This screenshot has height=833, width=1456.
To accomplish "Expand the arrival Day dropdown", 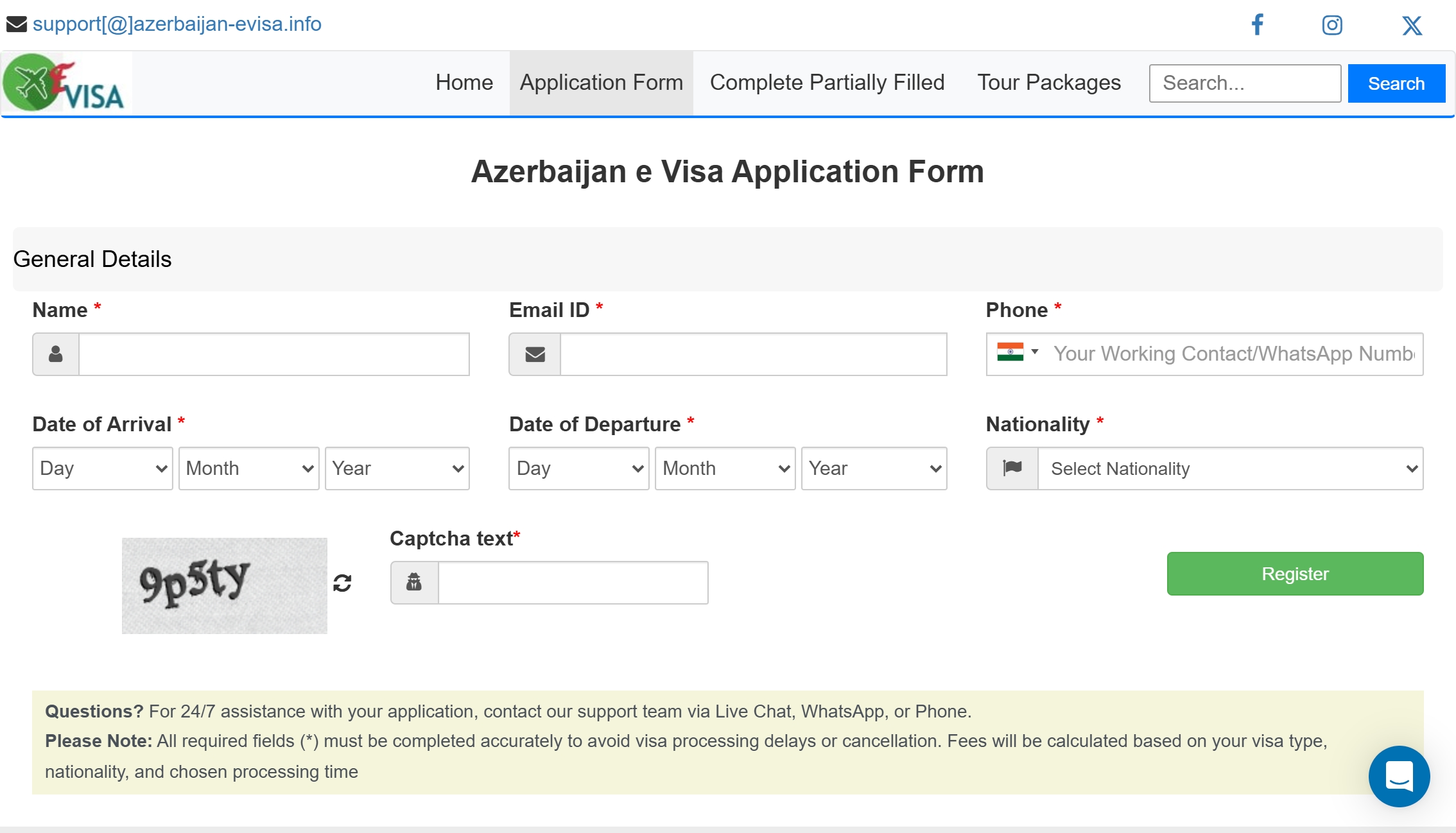I will click(103, 468).
